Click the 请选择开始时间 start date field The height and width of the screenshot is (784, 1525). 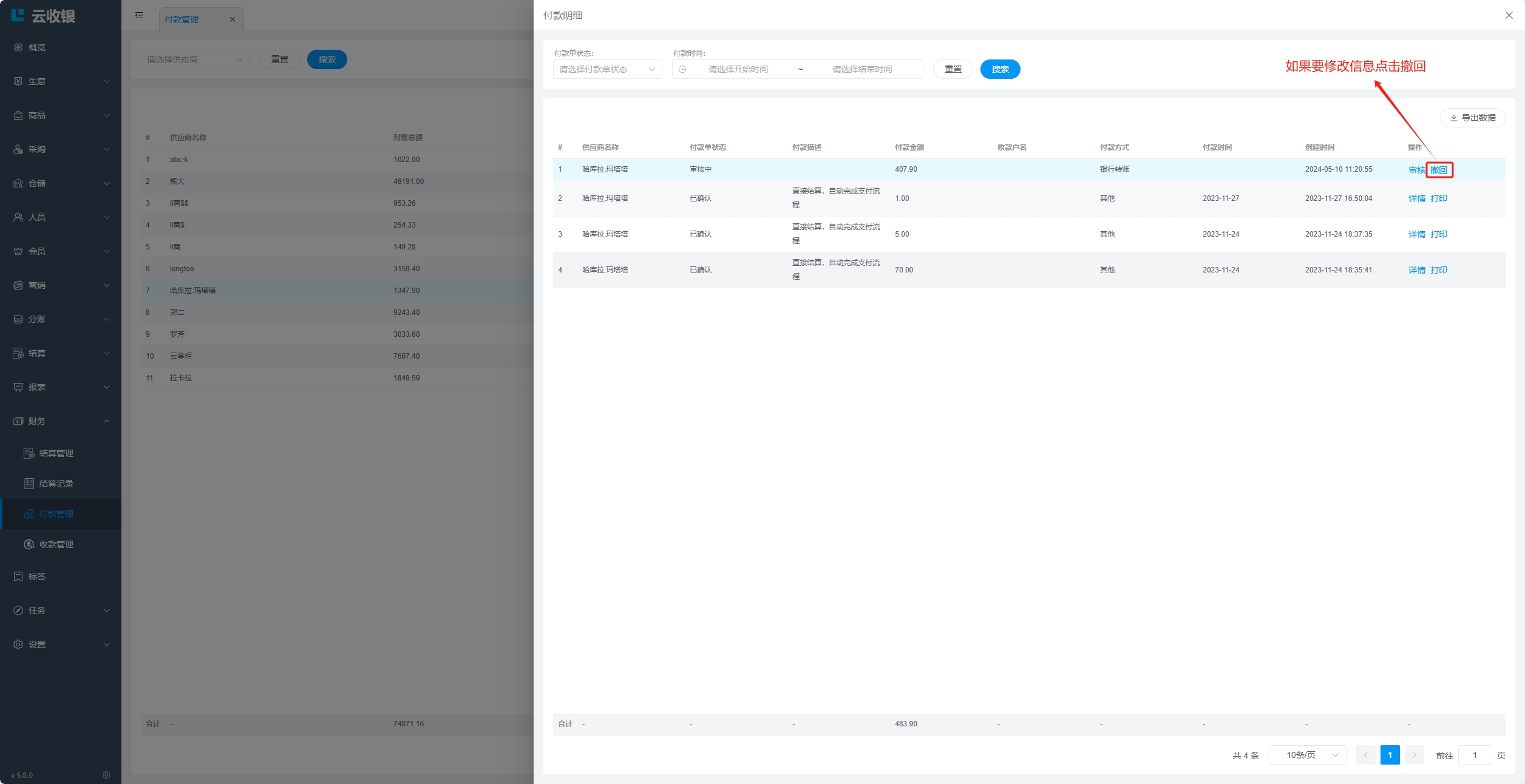(x=738, y=69)
